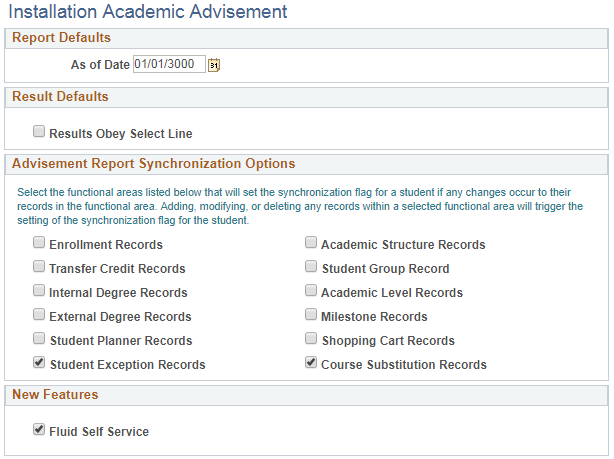Select External Degree Records checkbox
Image resolution: width=614 pixels, height=459 pixels.
click(x=39, y=315)
